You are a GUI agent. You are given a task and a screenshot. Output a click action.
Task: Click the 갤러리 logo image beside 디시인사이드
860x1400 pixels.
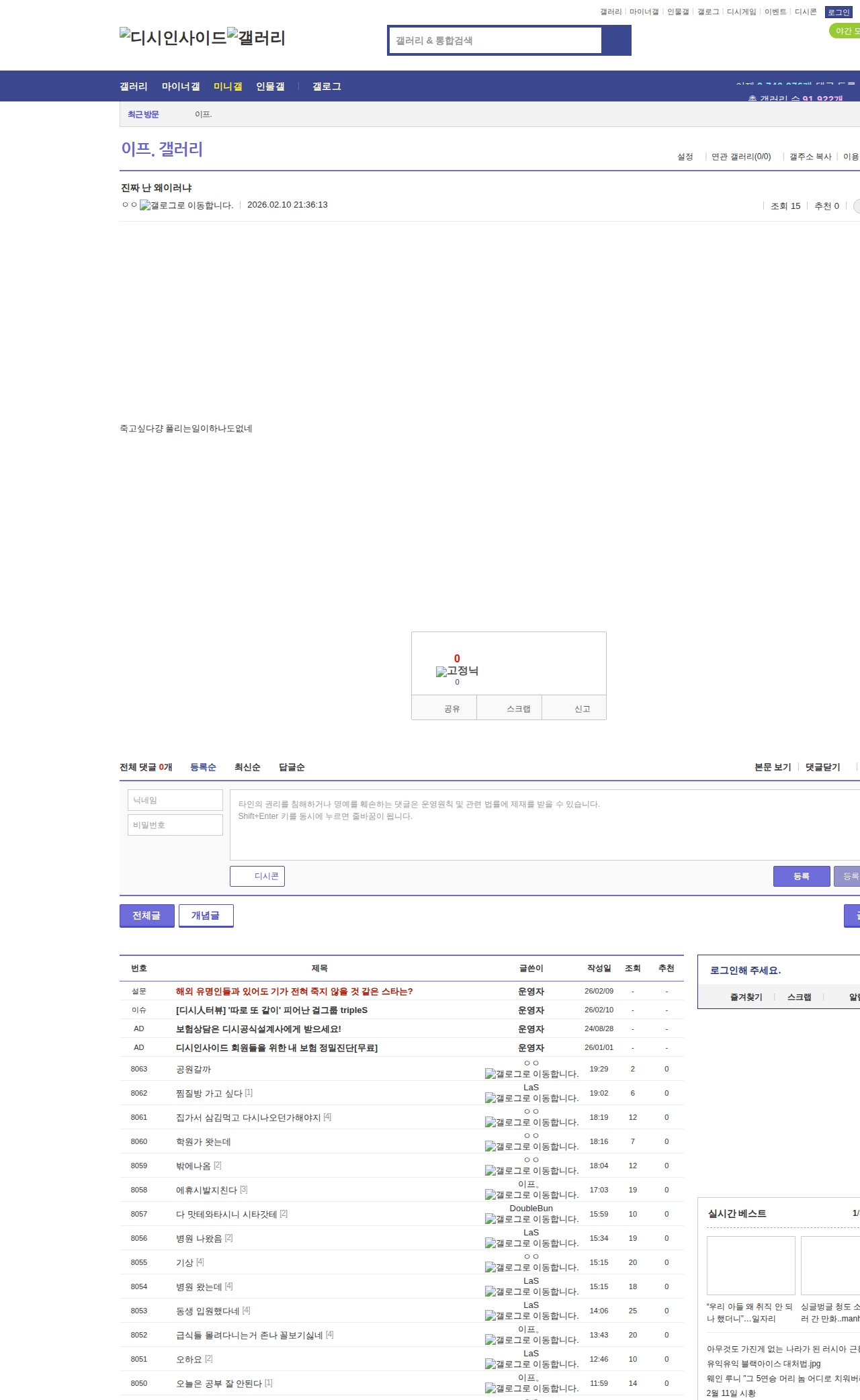(257, 38)
